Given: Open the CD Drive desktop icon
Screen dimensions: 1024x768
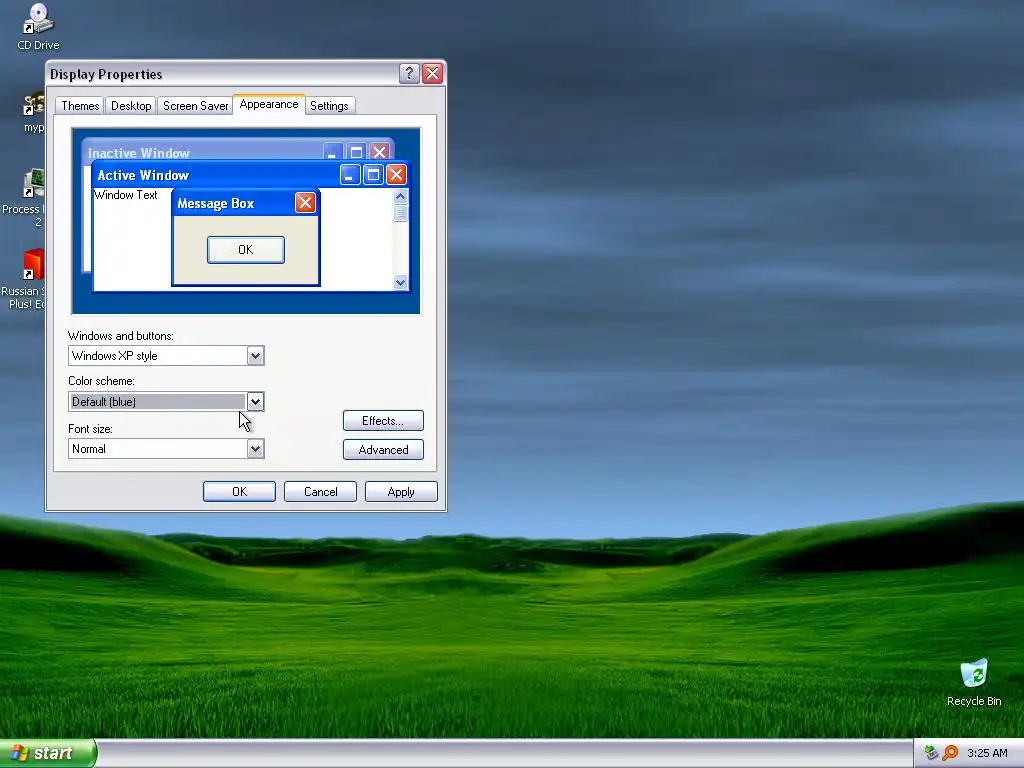Looking at the screenshot, I should point(38,27).
